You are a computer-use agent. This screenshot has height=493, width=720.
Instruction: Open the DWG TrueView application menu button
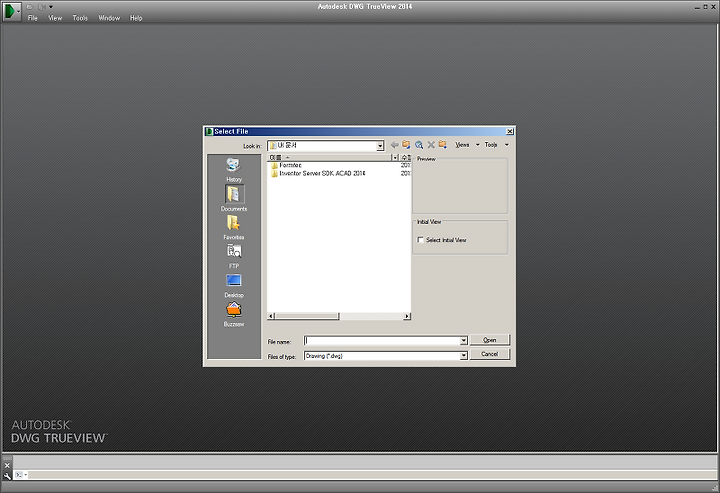[x=11, y=11]
